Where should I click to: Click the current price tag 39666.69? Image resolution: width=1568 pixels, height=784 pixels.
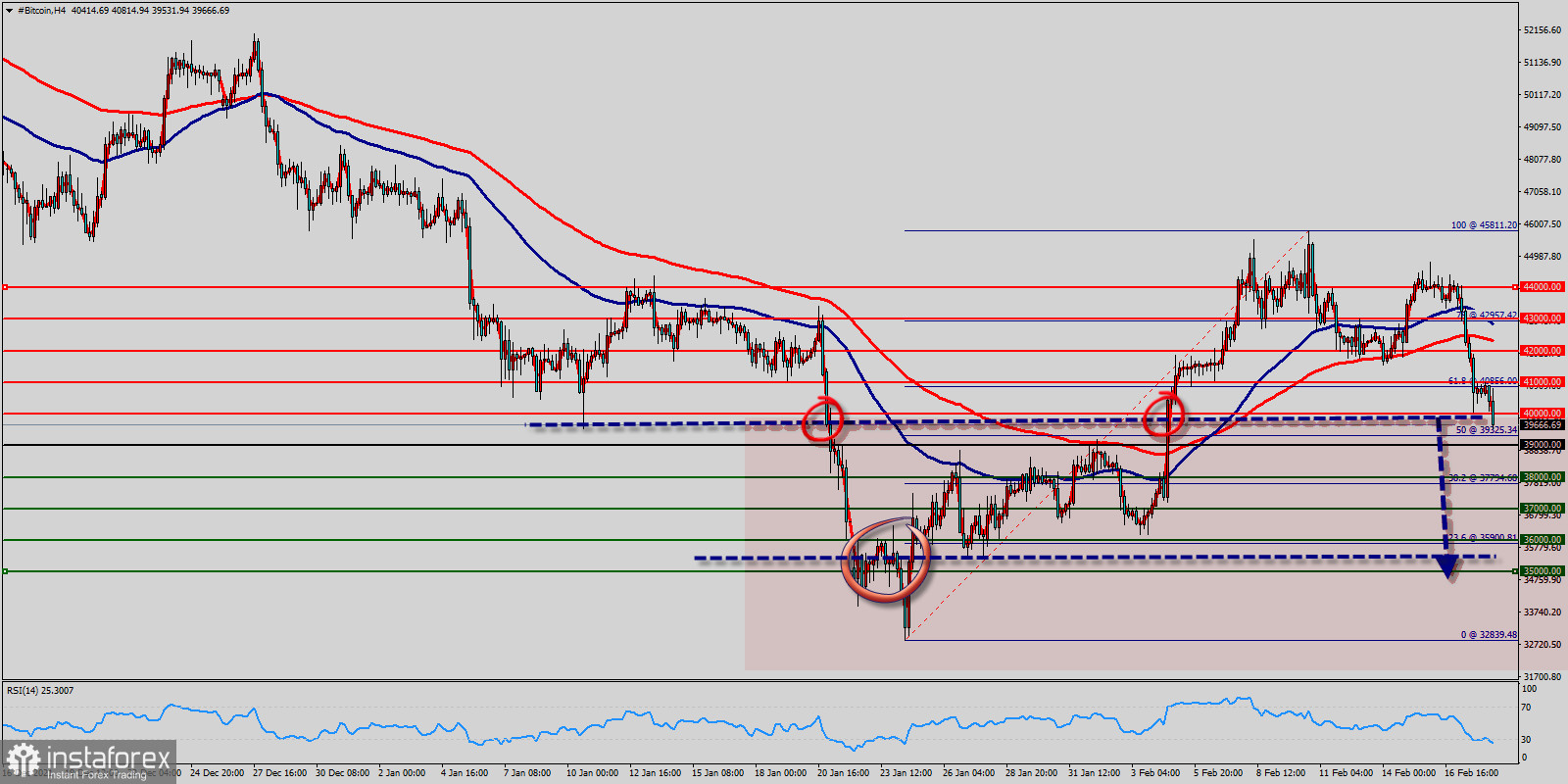(x=1543, y=425)
